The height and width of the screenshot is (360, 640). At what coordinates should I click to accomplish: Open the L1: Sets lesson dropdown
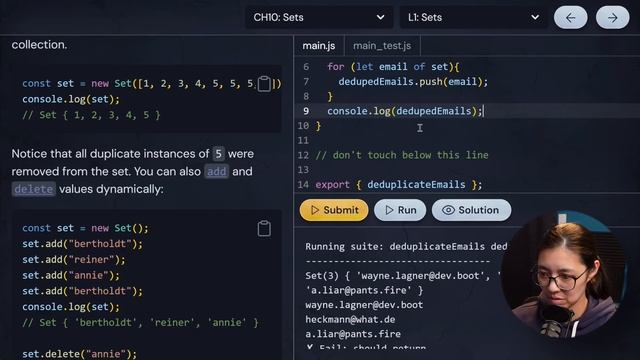pos(473,18)
